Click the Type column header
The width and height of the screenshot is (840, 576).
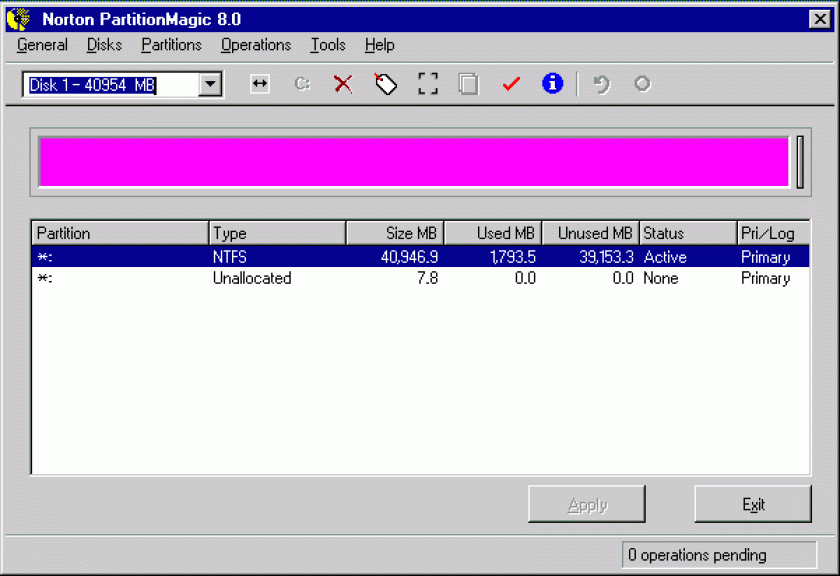point(278,234)
